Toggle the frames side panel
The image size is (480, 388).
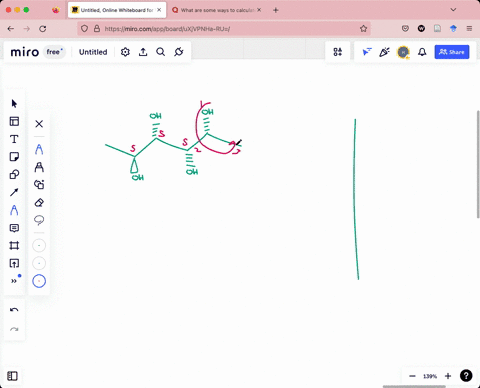pyautogui.click(x=12, y=376)
